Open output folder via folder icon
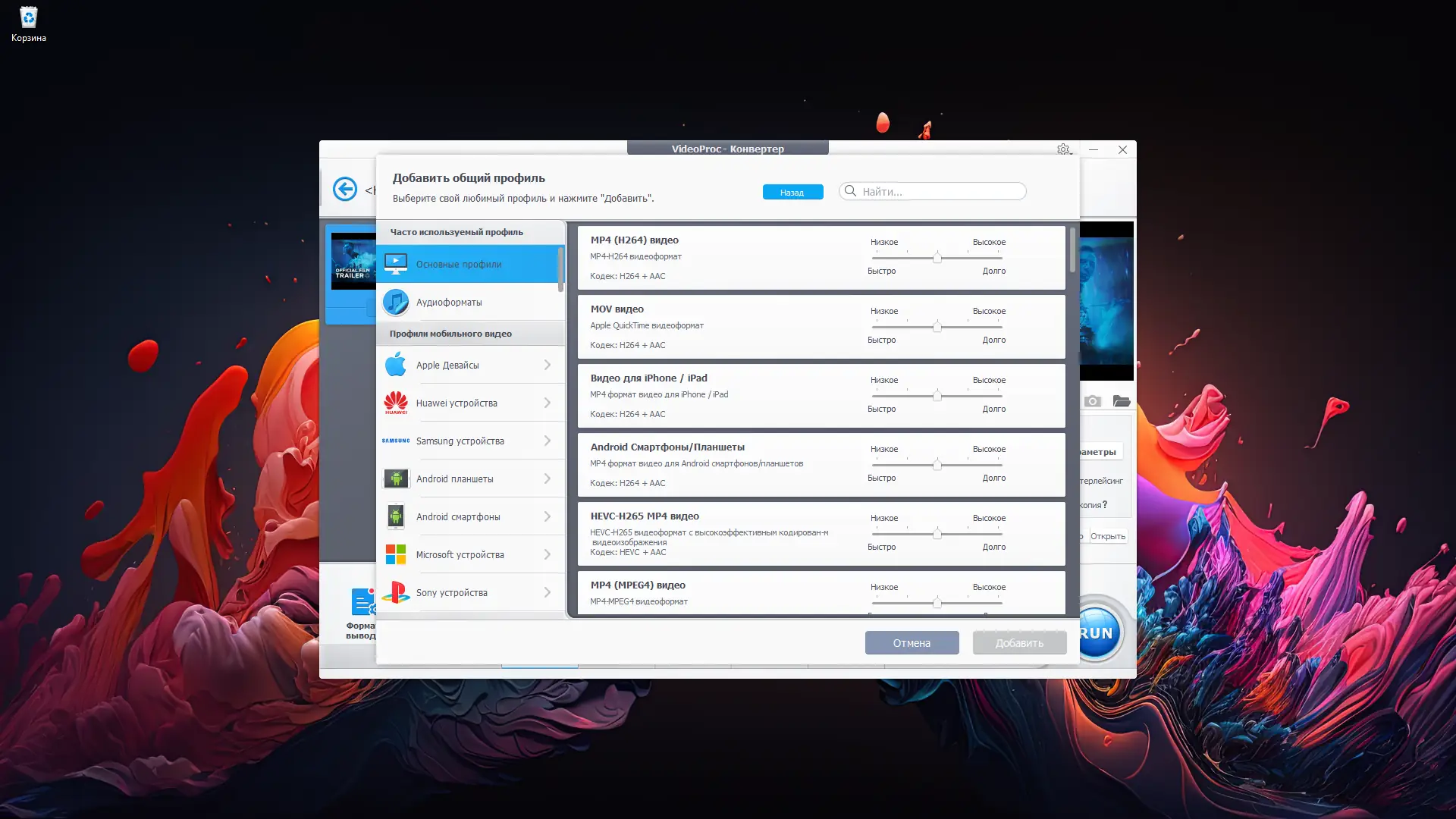 [x=1122, y=400]
